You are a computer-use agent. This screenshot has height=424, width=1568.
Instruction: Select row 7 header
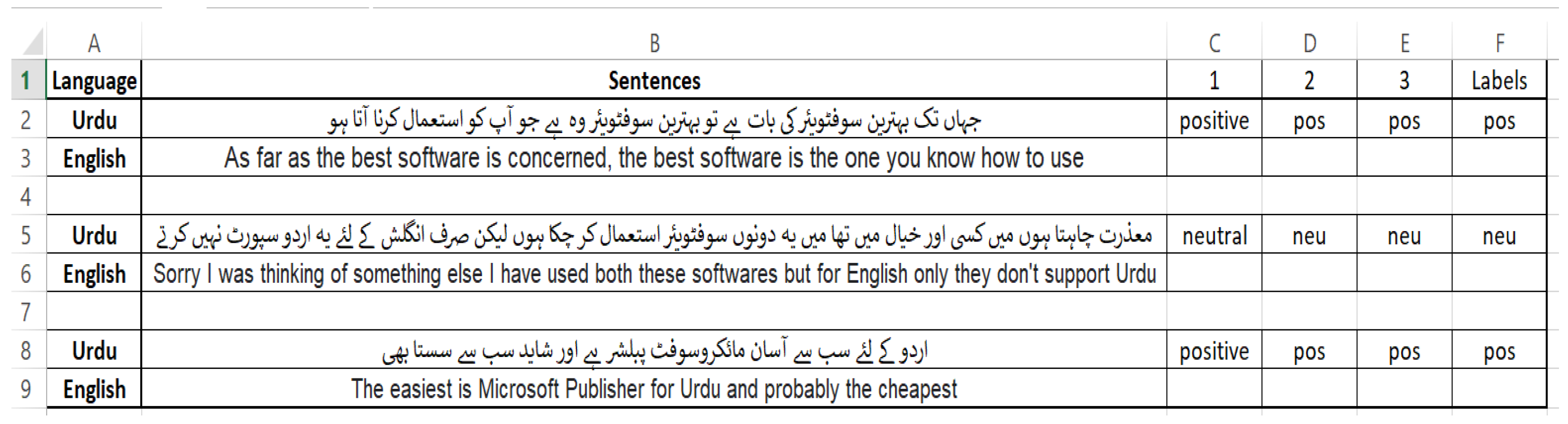click(x=27, y=311)
